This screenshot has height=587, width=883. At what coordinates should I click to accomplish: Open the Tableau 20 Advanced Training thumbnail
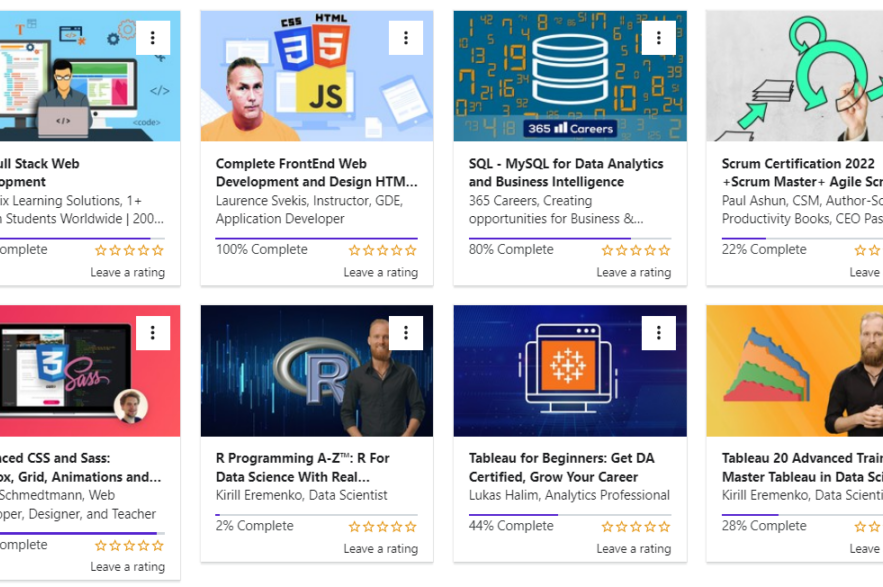pyautogui.click(x=795, y=371)
